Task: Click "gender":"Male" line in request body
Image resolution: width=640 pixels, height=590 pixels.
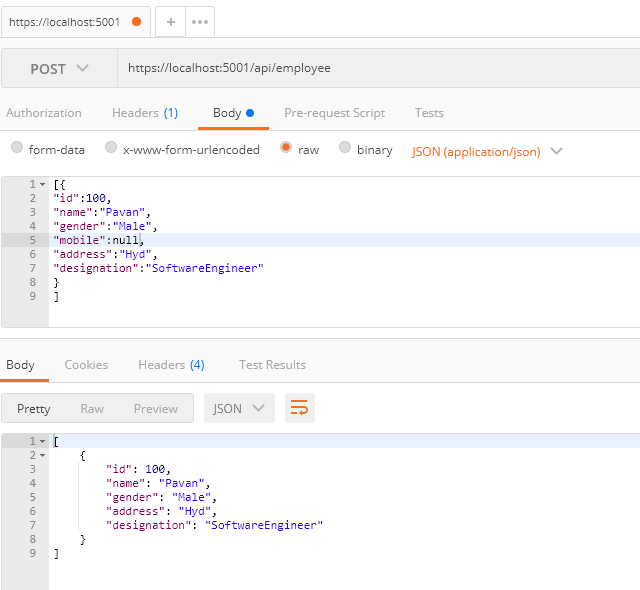Action: click(105, 226)
